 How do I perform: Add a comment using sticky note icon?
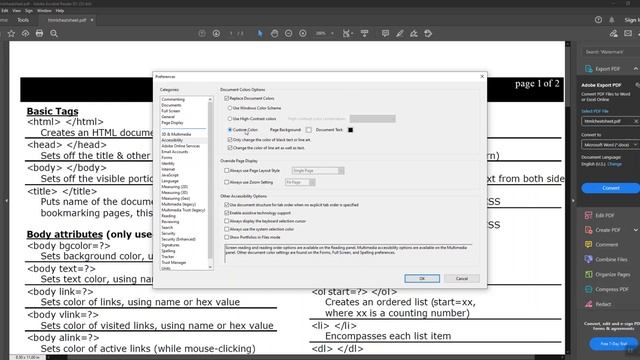[x=385, y=33]
